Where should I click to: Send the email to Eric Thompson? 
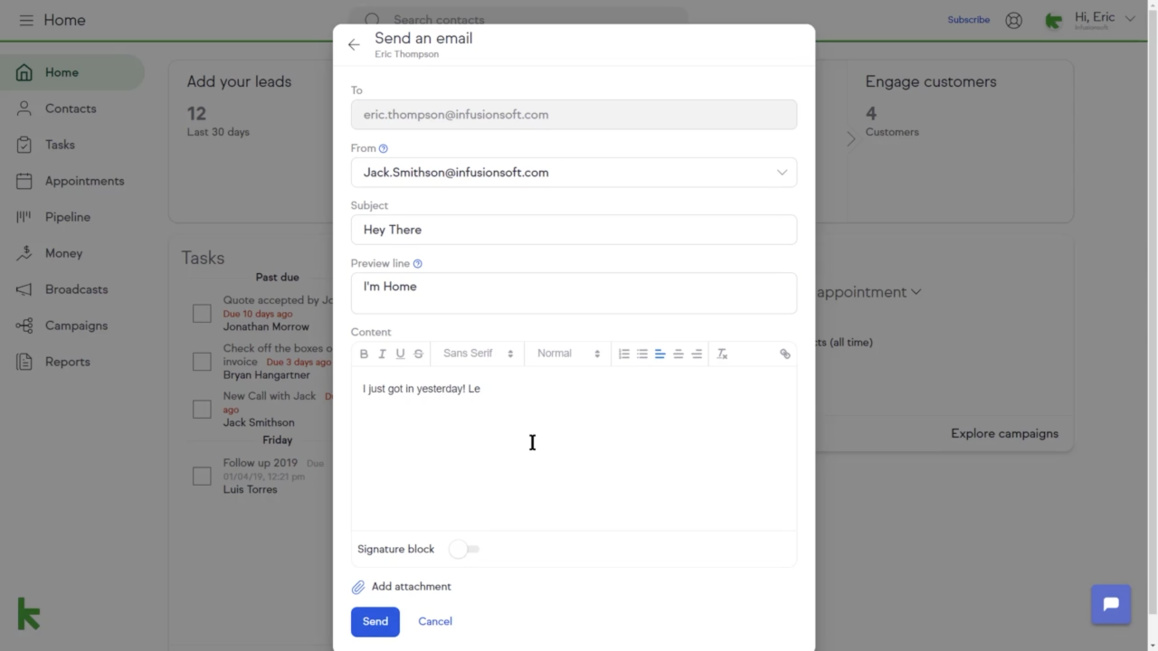(375, 621)
